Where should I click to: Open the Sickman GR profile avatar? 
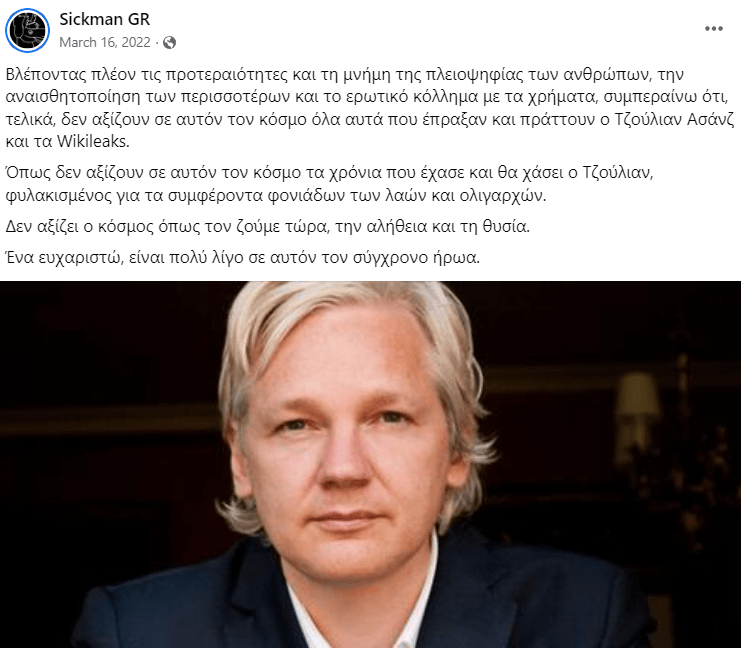(x=27, y=30)
